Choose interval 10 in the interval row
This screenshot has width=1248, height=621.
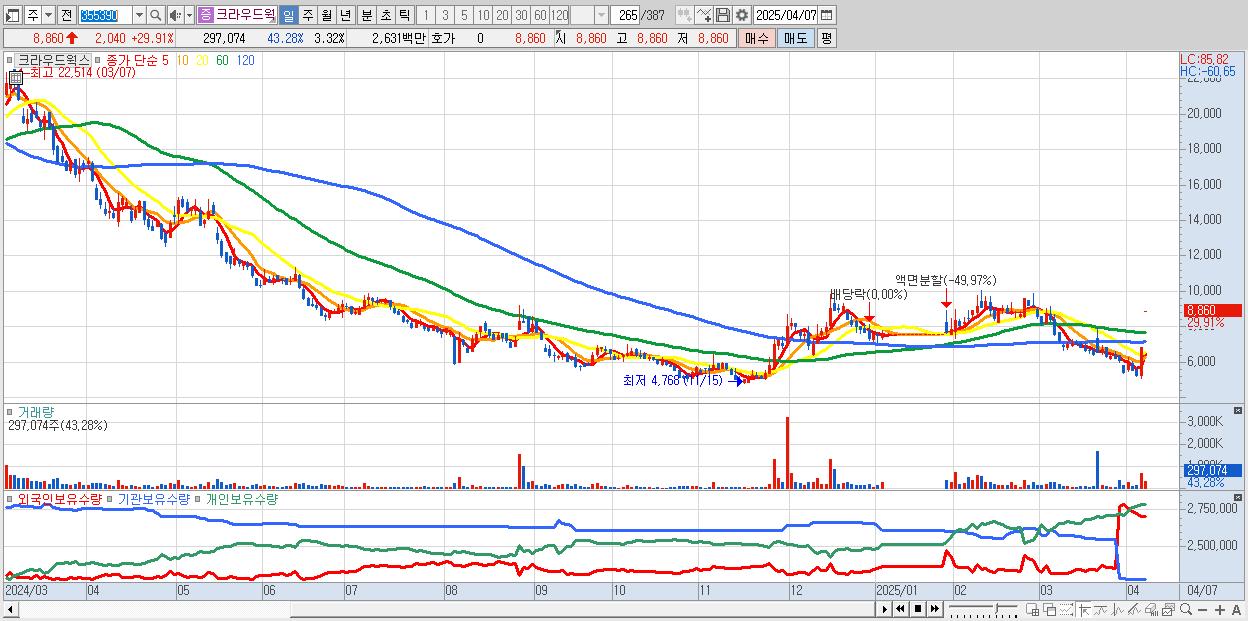483,15
